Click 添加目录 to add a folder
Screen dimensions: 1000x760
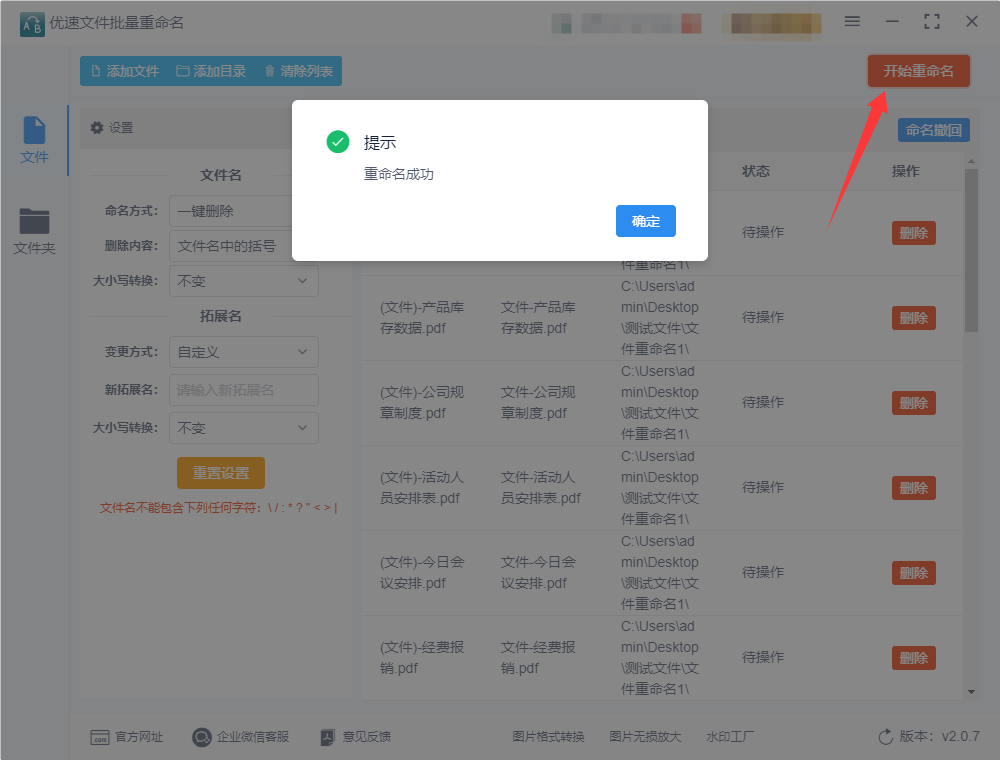(211, 71)
